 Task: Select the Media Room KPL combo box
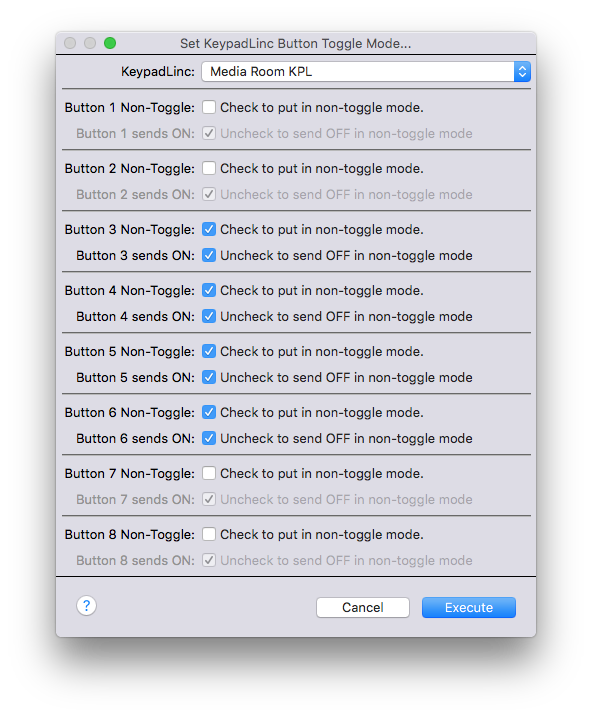(366, 72)
